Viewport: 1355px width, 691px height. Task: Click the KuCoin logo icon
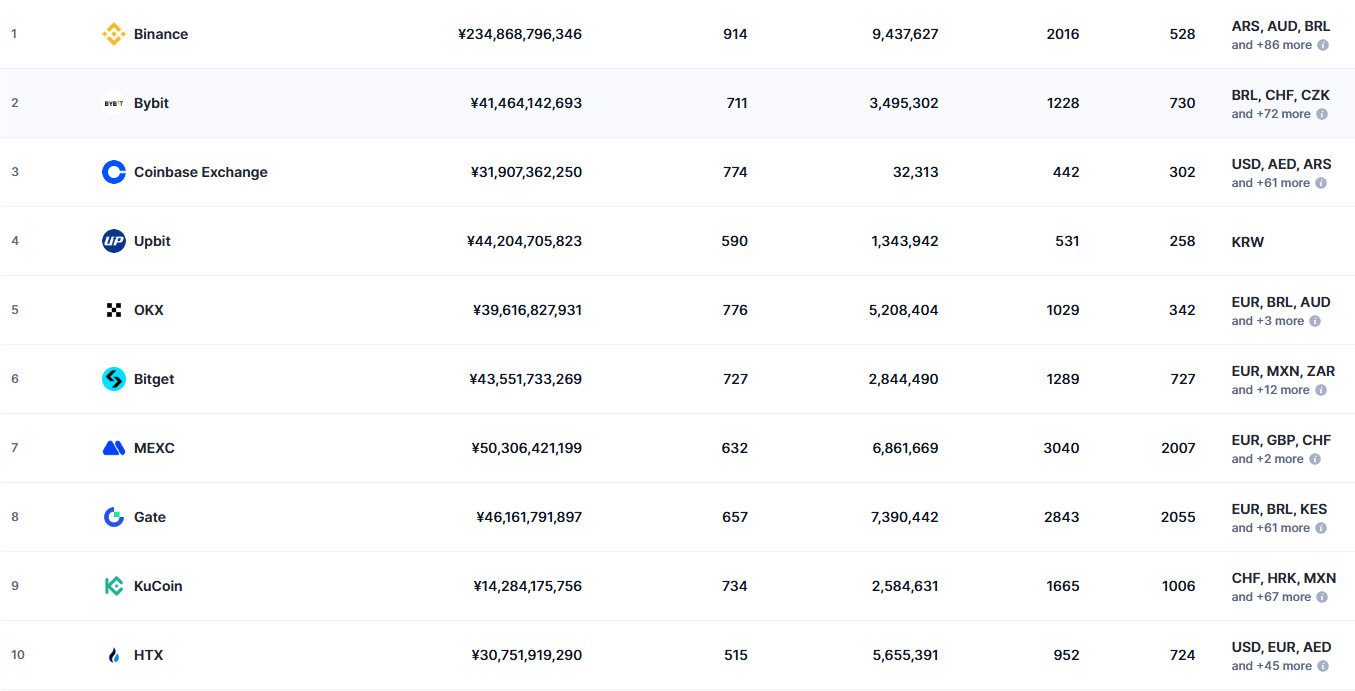pos(114,586)
